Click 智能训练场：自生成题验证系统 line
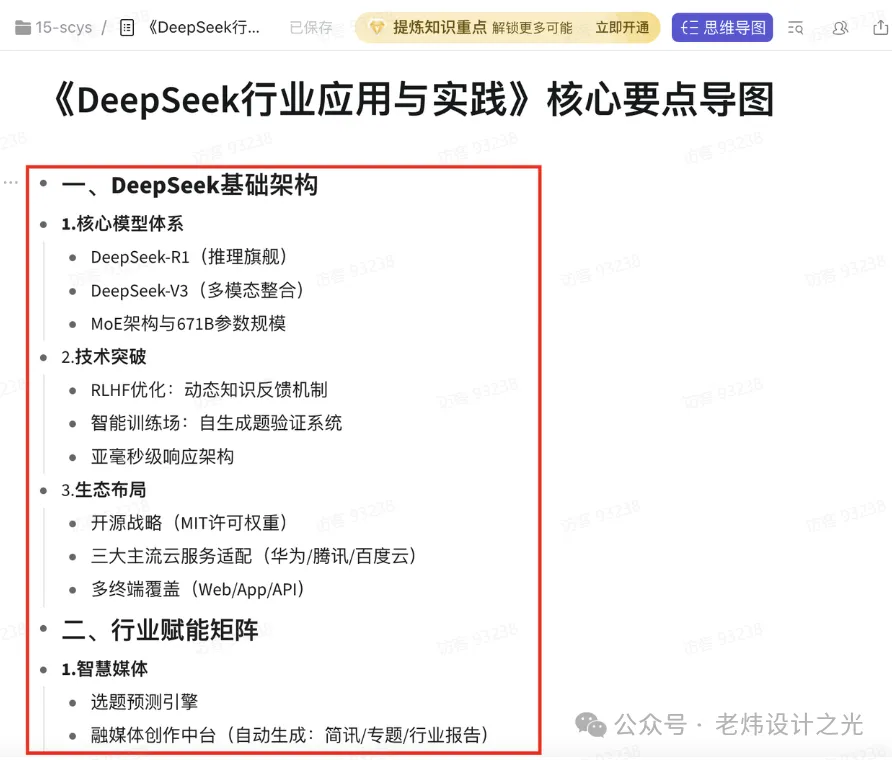This screenshot has width=892, height=760. tap(216, 423)
